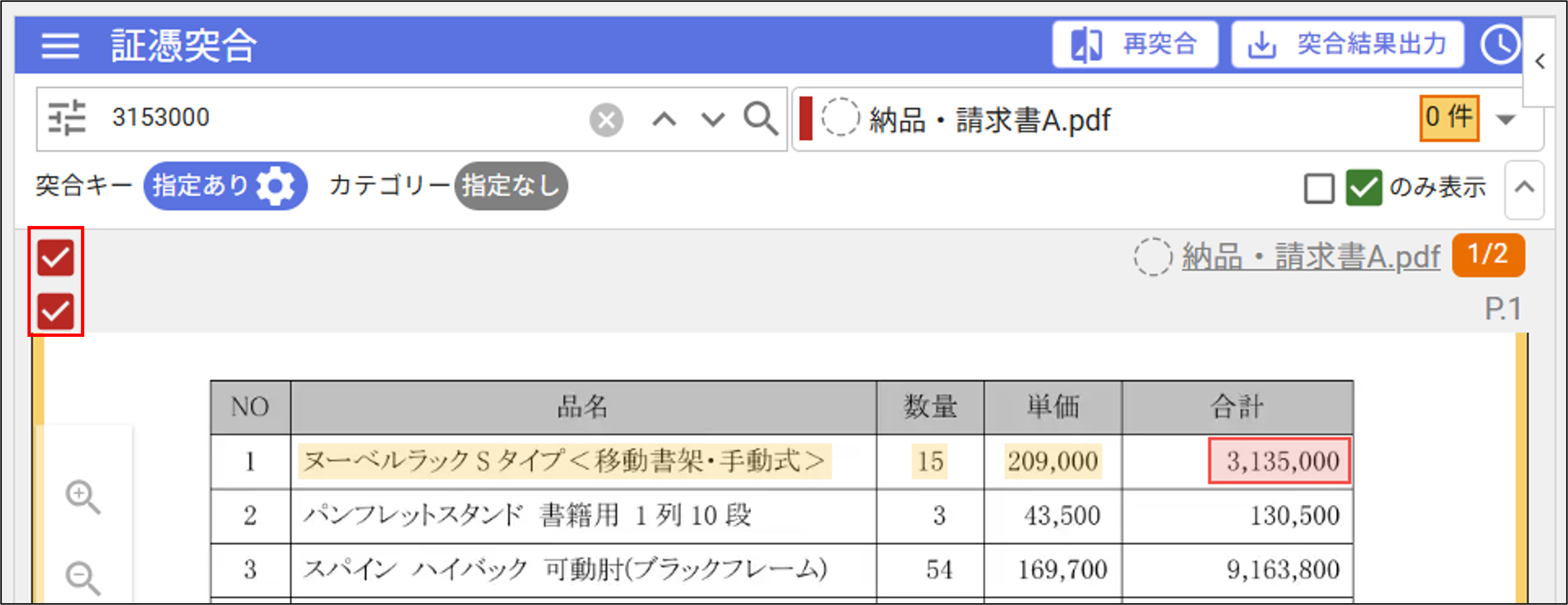Toggle the upper red checkbox
Screen dimensions: 1568x605
click(55, 258)
